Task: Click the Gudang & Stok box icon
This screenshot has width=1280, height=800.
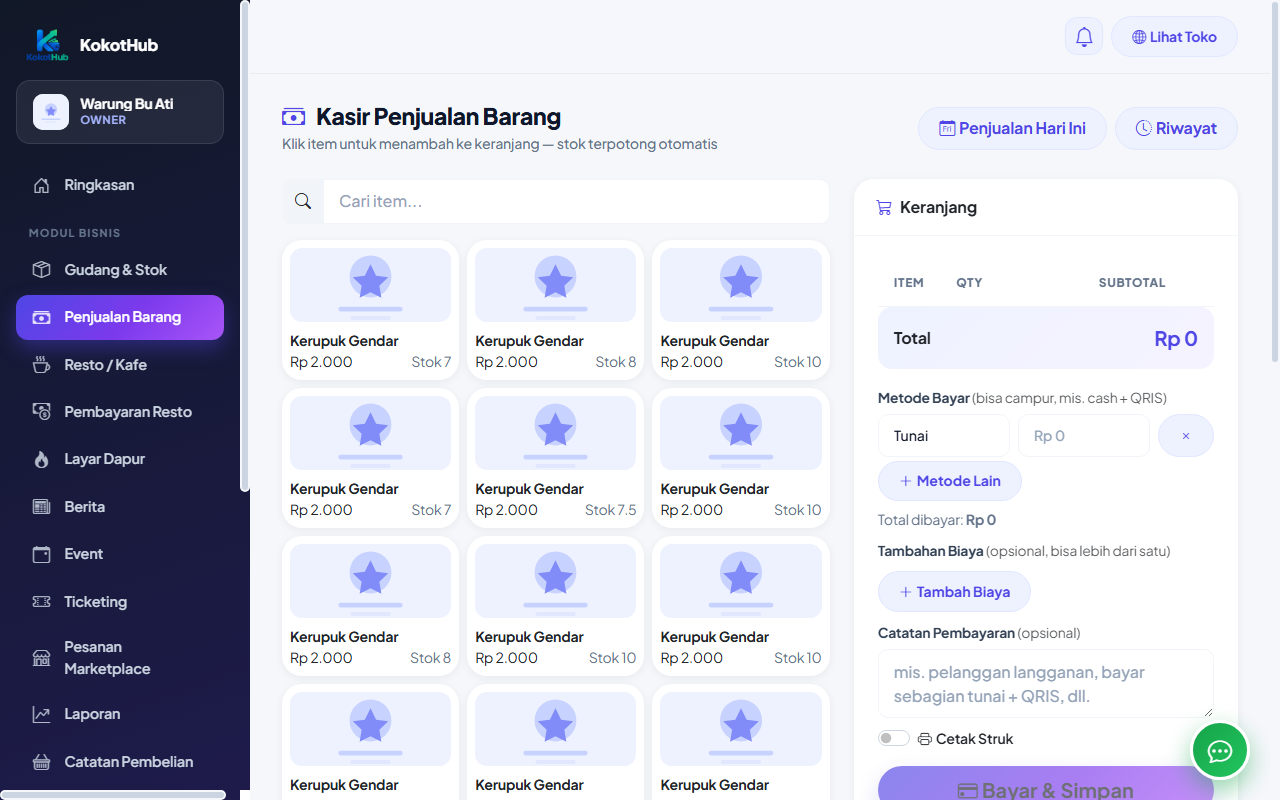Action: (42, 270)
